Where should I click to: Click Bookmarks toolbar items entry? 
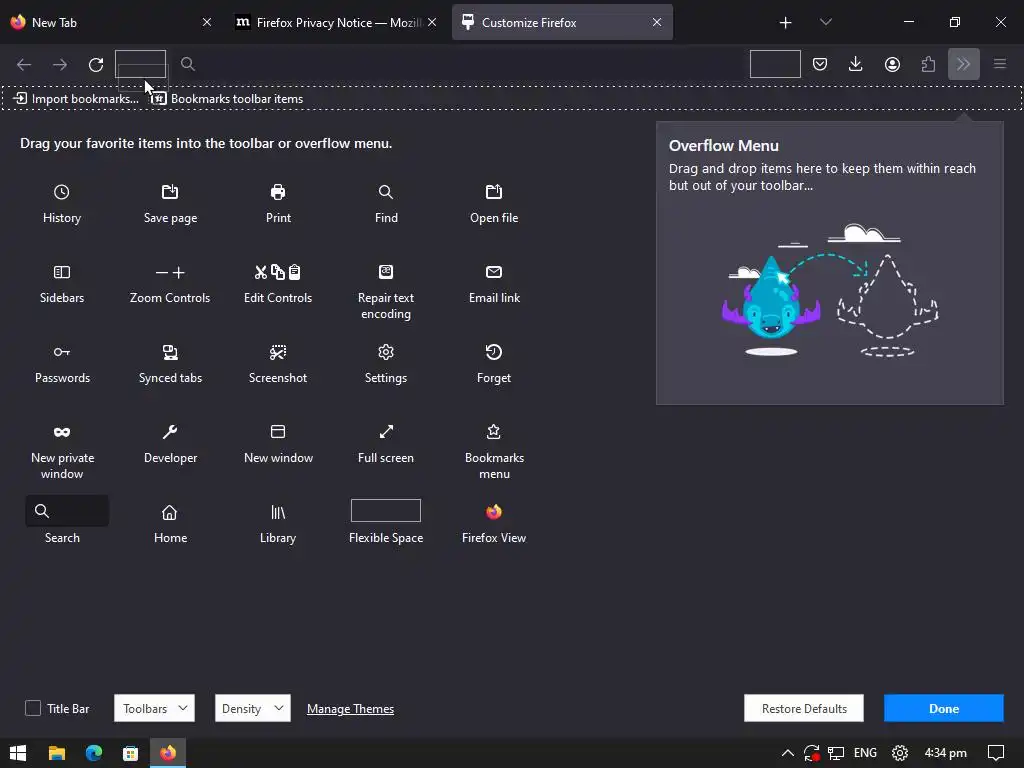click(x=227, y=99)
